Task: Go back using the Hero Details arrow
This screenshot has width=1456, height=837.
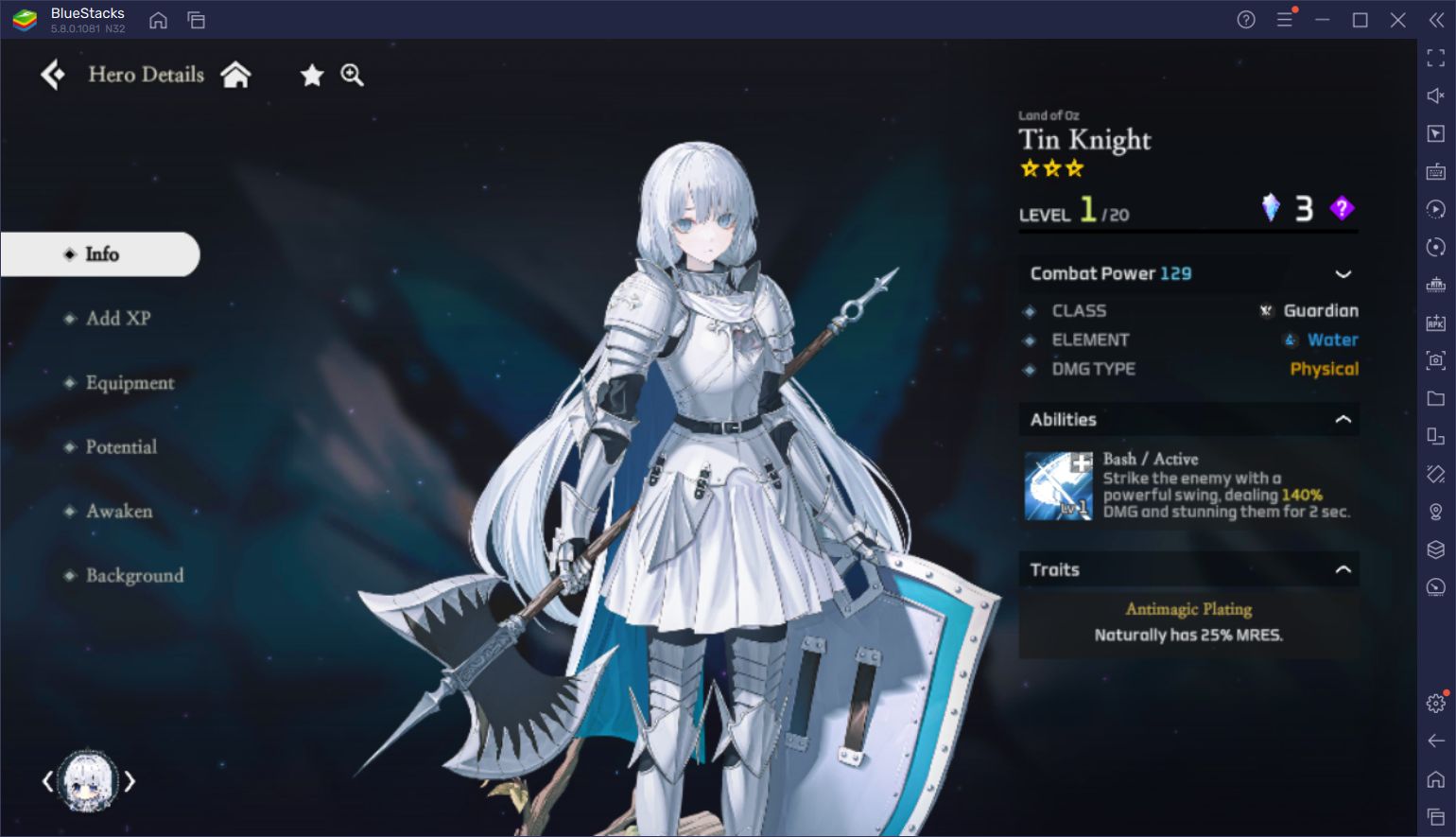Action: [53, 75]
